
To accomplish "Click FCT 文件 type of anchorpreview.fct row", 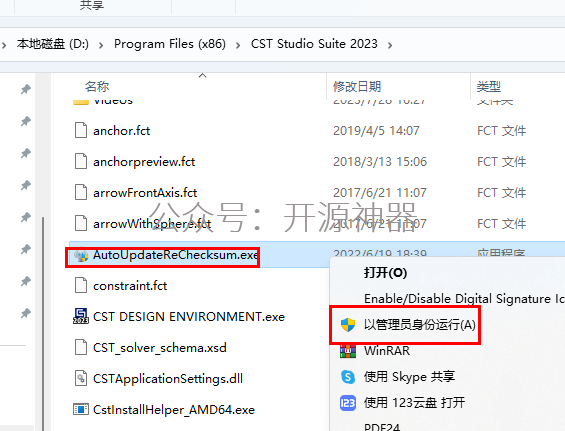I will [x=502, y=162].
